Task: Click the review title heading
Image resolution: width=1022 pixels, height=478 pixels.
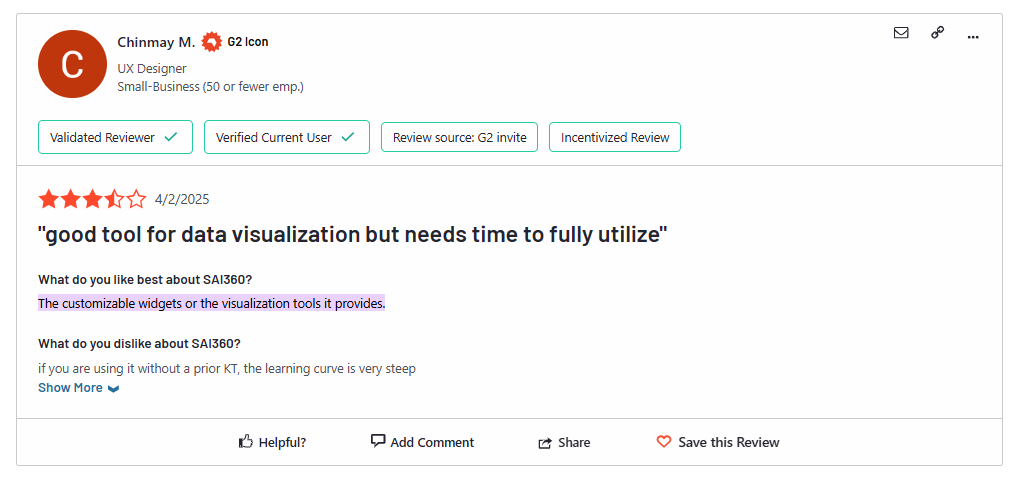Action: tap(352, 235)
